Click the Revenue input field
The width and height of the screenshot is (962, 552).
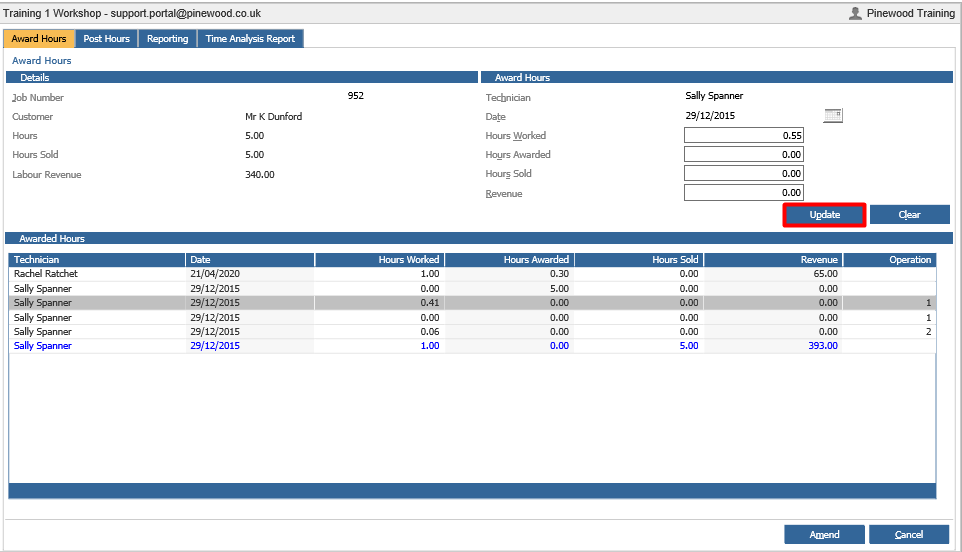tap(744, 193)
